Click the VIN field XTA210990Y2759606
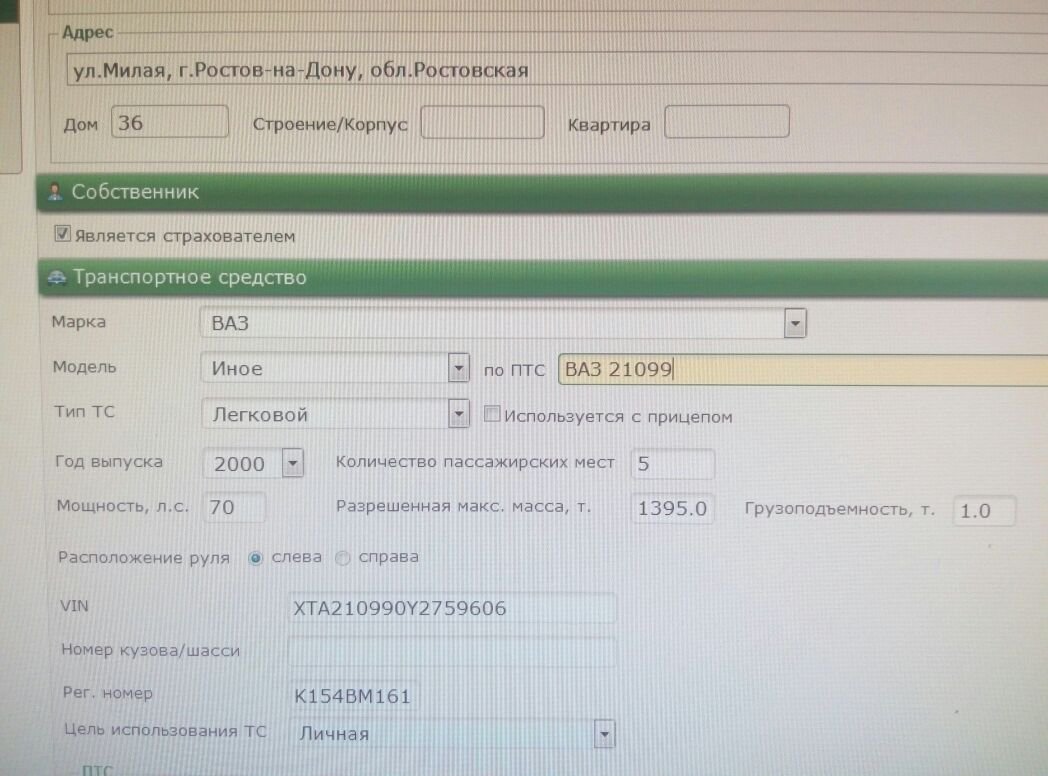Image resolution: width=1048 pixels, height=776 pixels. [452, 608]
